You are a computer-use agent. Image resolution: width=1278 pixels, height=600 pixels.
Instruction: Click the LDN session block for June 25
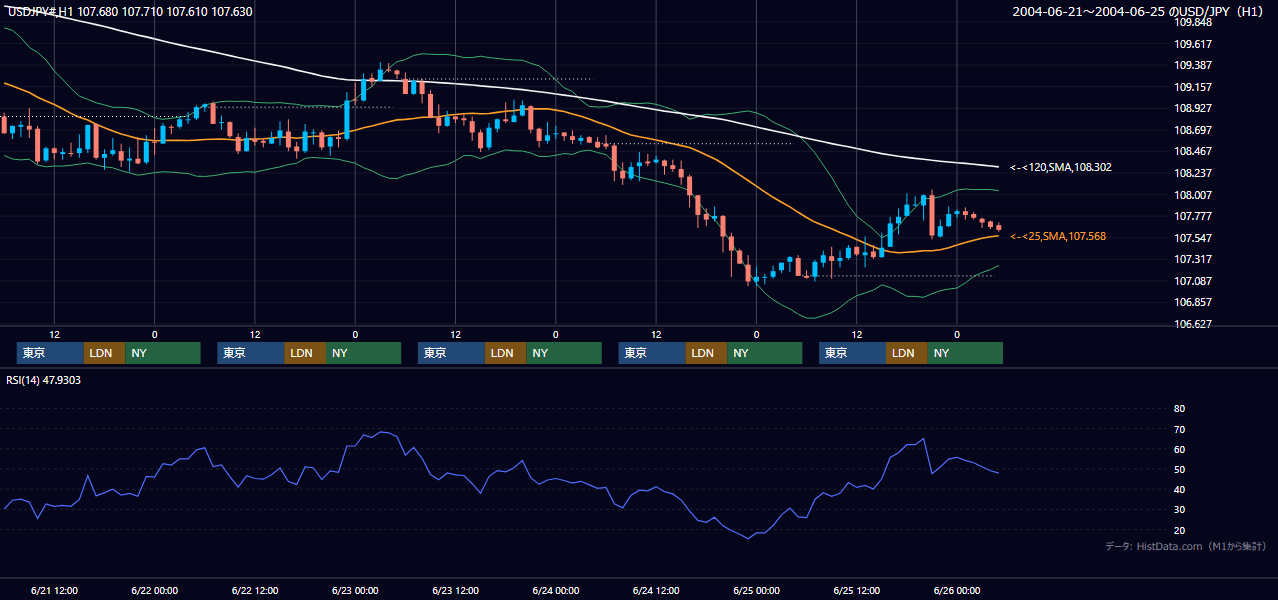tap(907, 353)
